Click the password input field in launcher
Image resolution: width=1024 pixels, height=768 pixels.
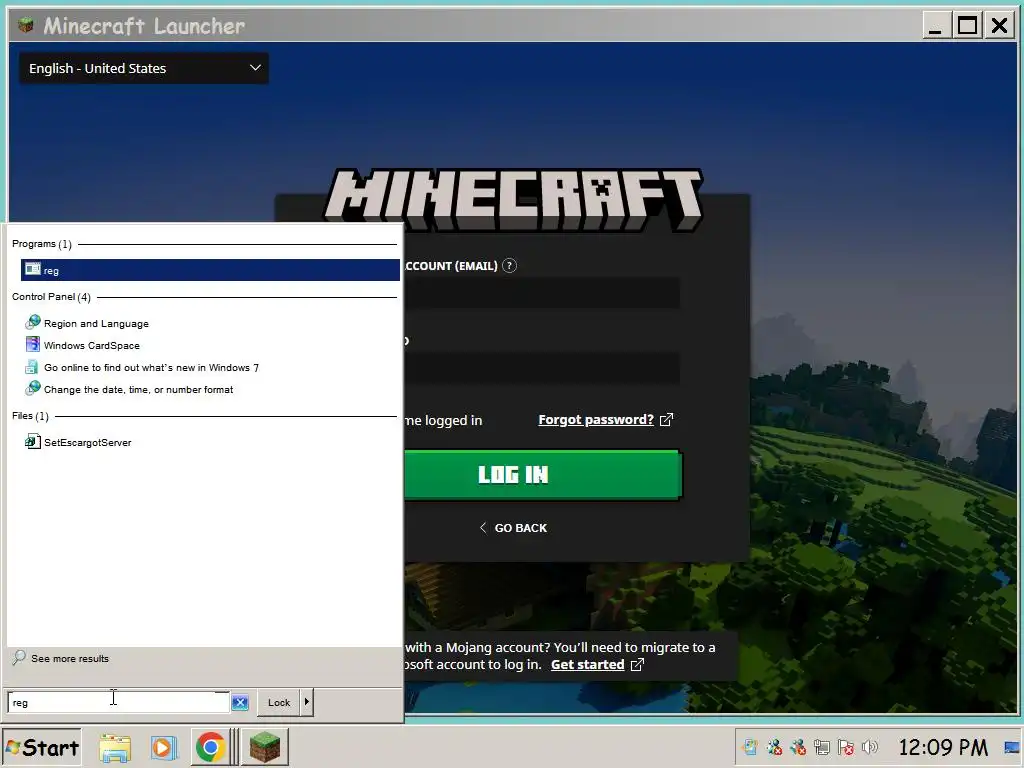coord(542,368)
